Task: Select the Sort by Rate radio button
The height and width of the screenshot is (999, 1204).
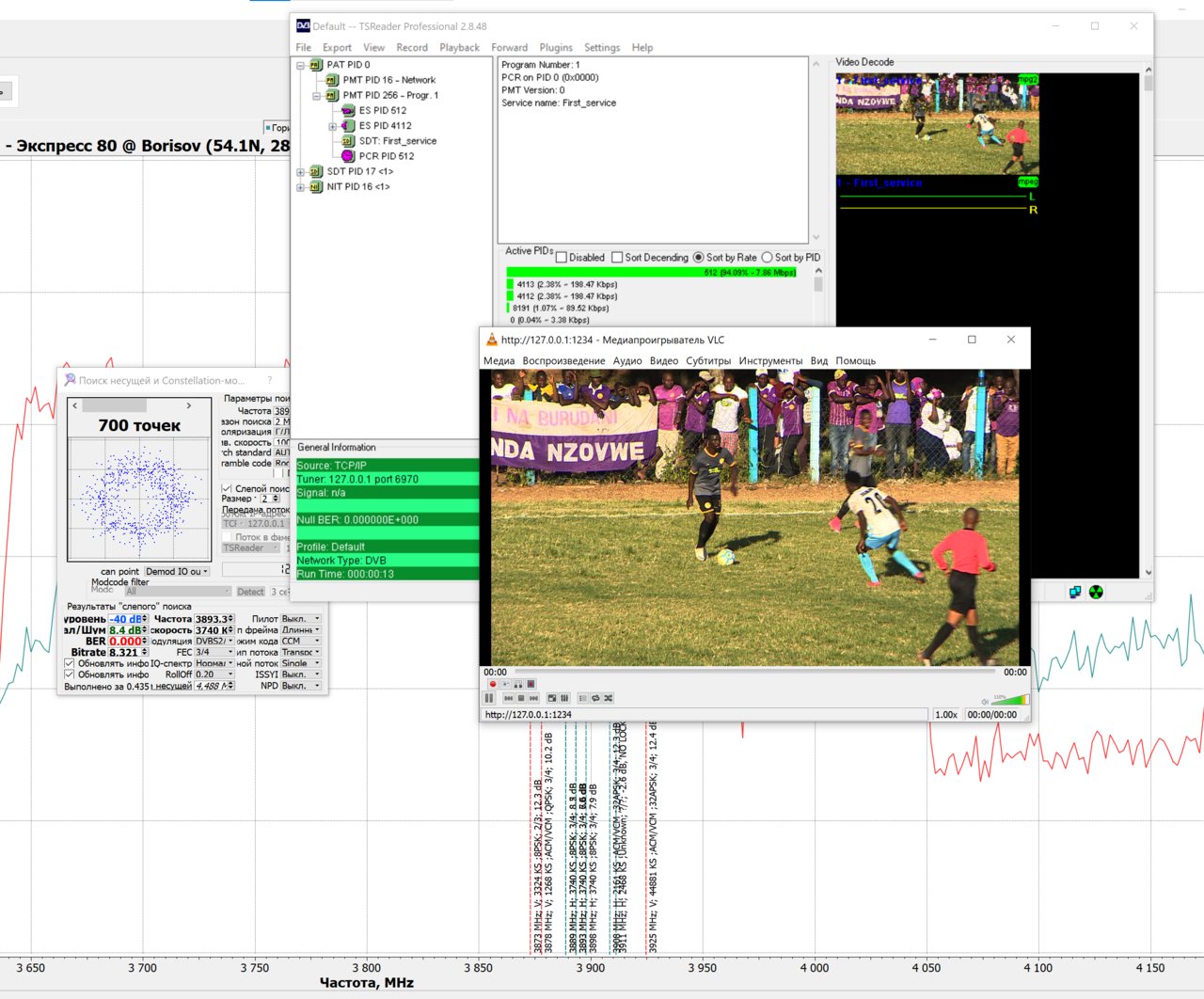Action: click(698, 258)
